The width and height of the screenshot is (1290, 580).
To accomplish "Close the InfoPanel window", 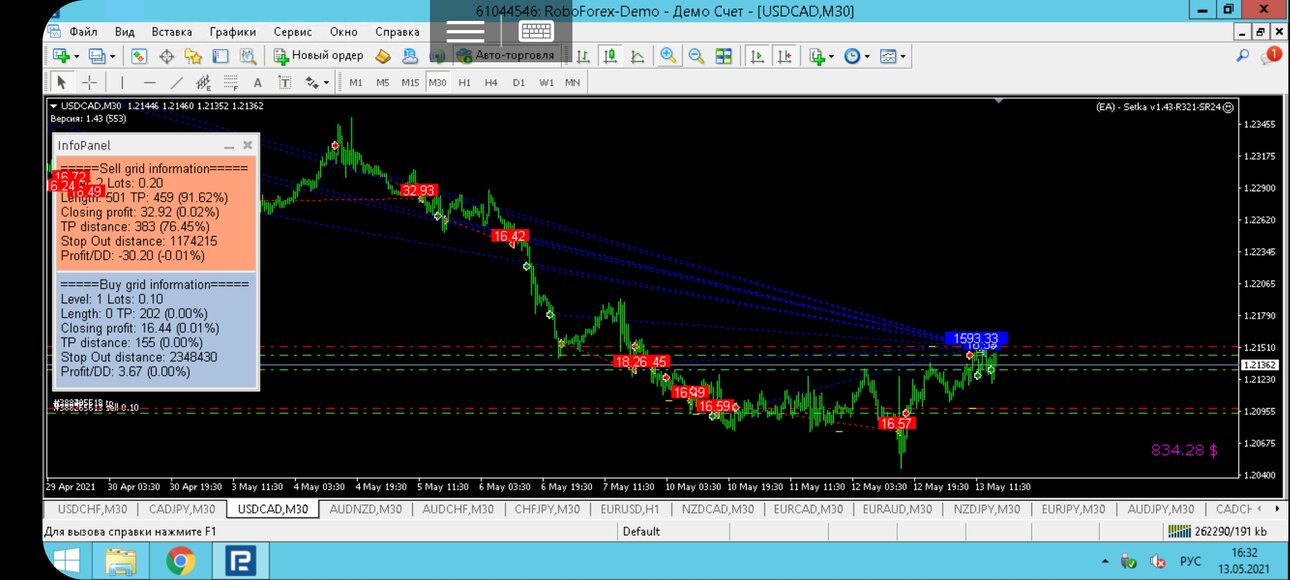I will [248, 145].
